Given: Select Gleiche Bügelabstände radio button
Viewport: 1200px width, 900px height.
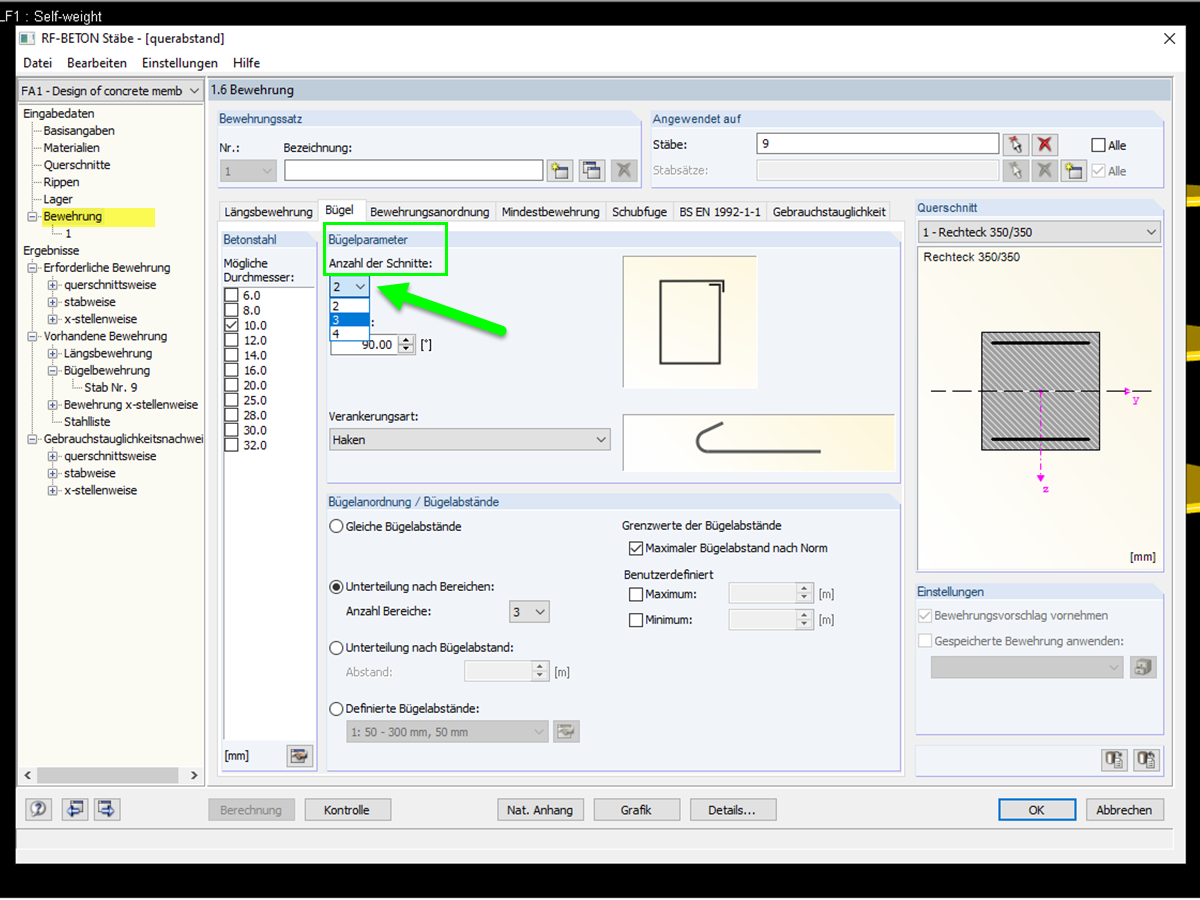Looking at the screenshot, I should [337, 526].
